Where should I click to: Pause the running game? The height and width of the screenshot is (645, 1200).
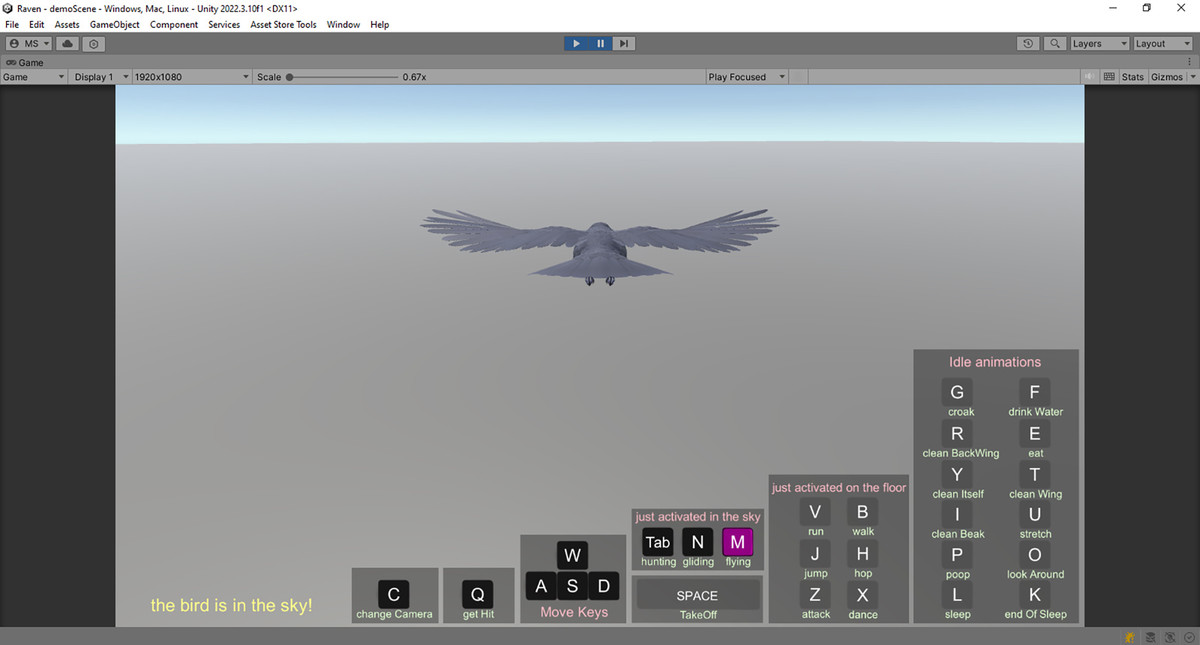[600, 43]
